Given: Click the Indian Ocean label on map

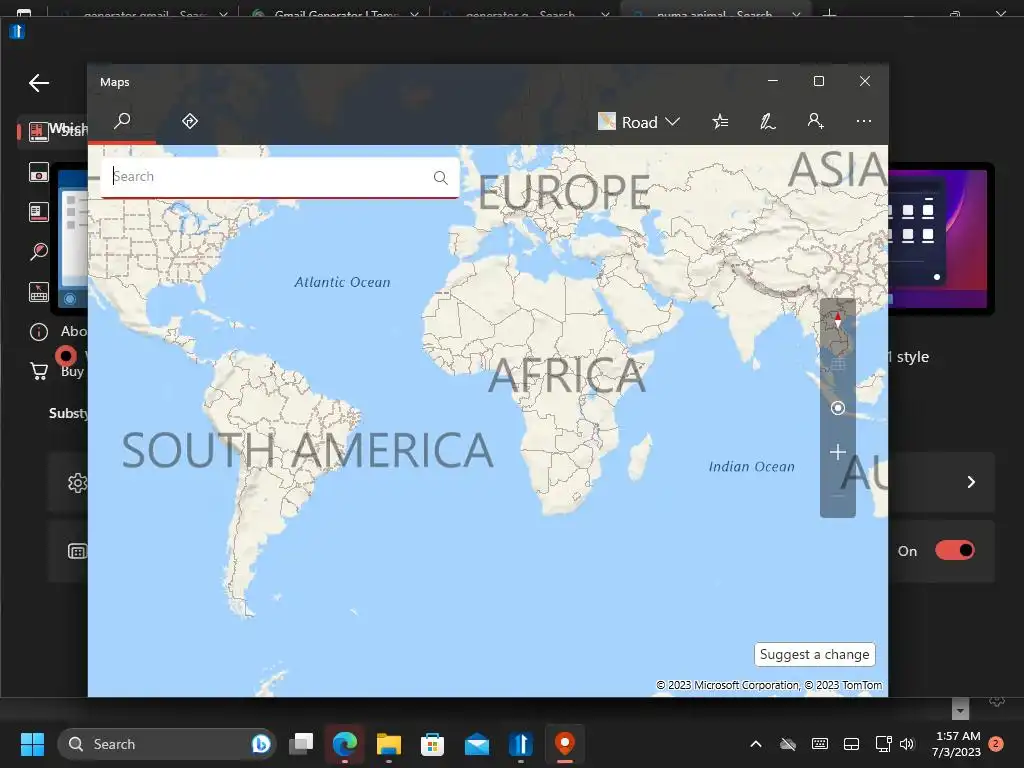Looking at the screenshot, I should 752,466.
